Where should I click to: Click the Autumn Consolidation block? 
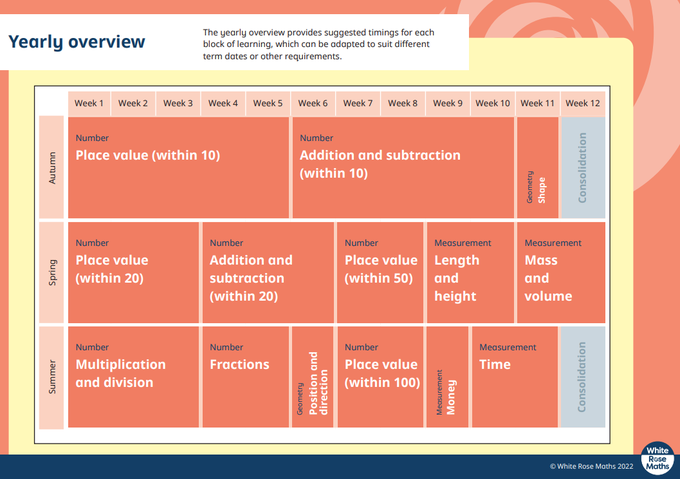[x=583, y=167]
